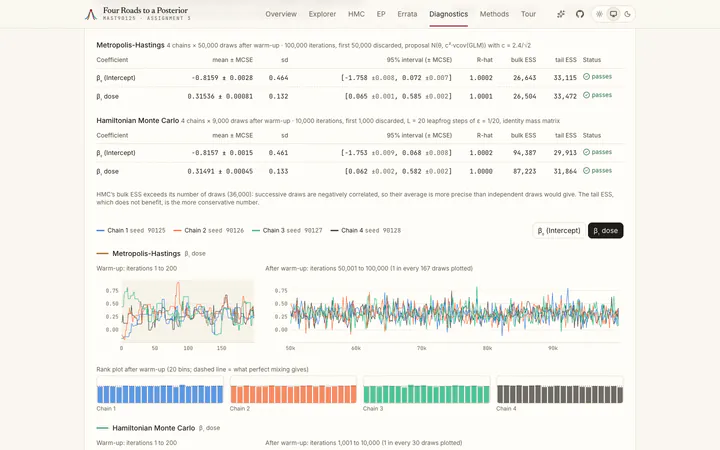Click mean value -0.8159 ± 0.0028

(x=222, y=78)
